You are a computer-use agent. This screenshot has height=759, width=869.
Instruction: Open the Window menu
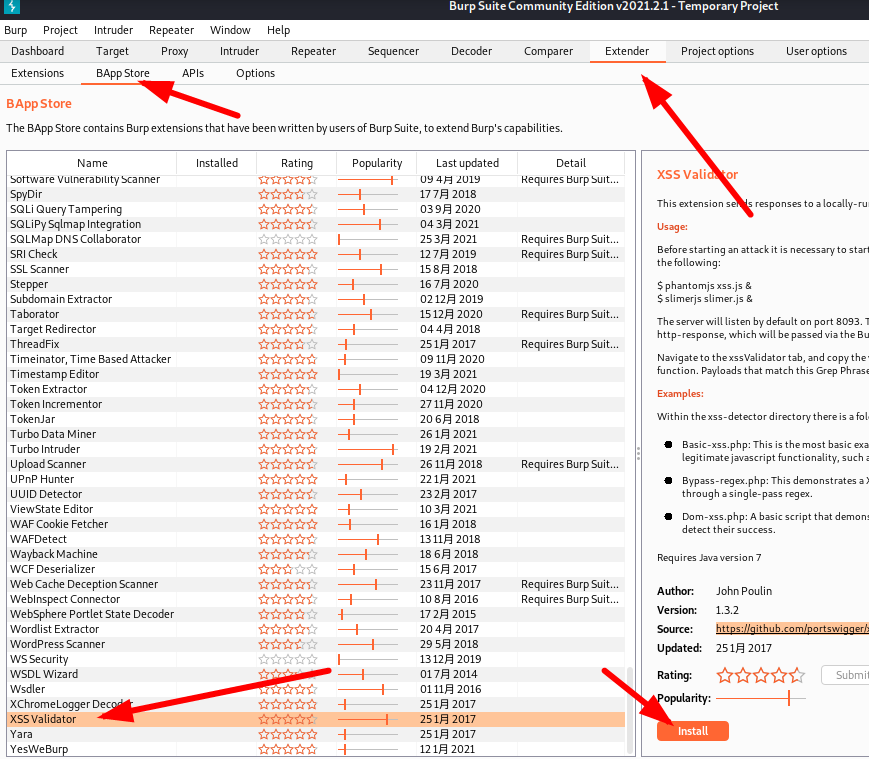click(230, 30)
